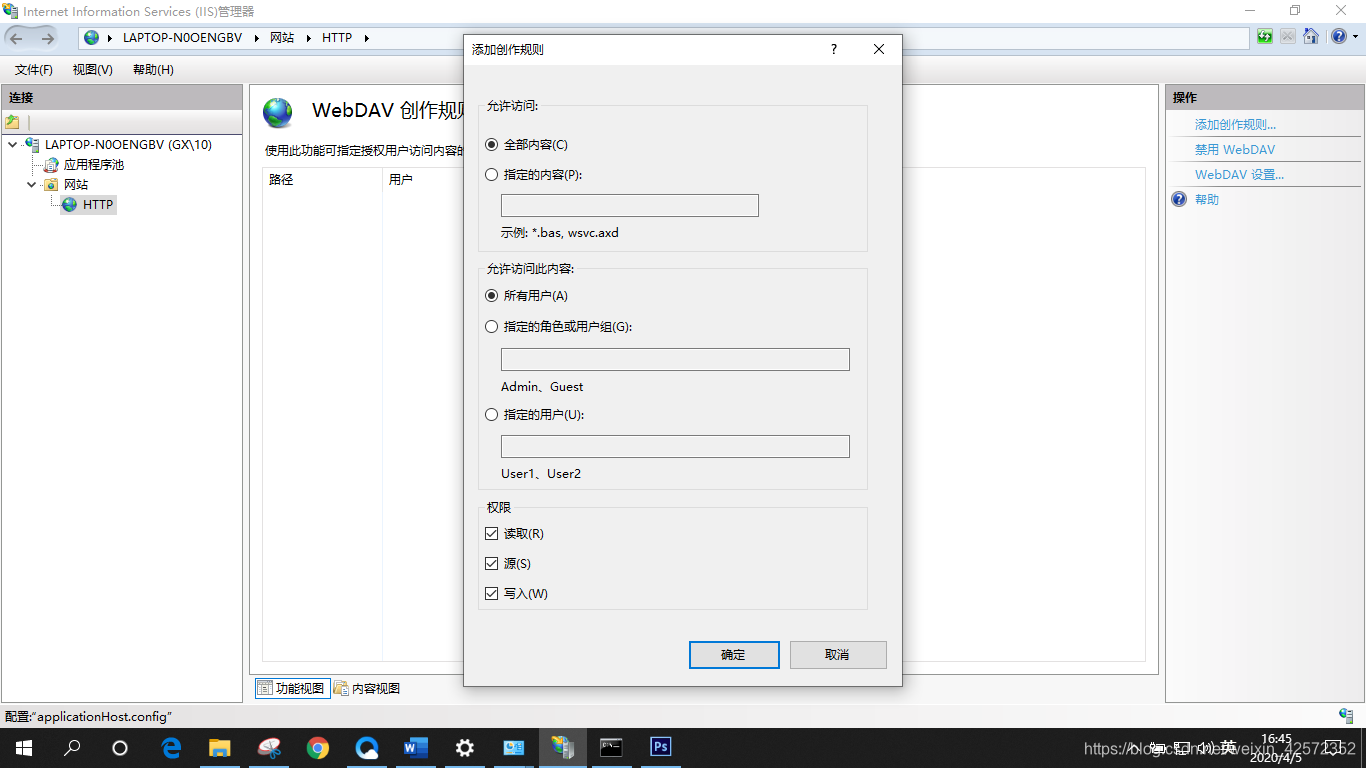Open the 视图(V) menu

(93, 70)
